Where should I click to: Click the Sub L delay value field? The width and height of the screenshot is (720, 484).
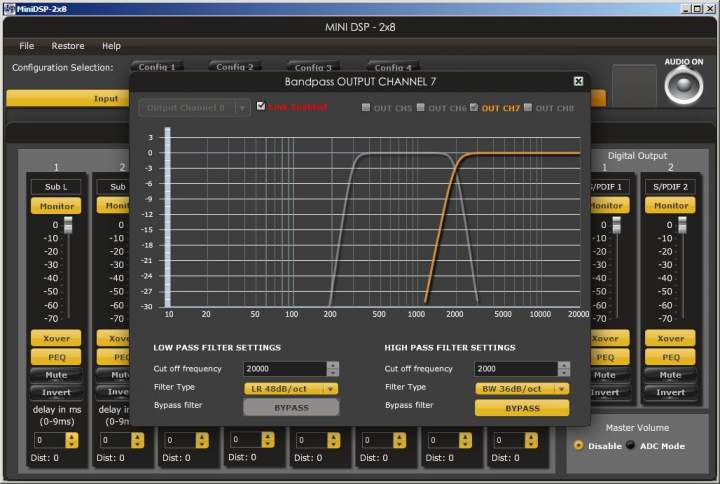click(50, 440)
